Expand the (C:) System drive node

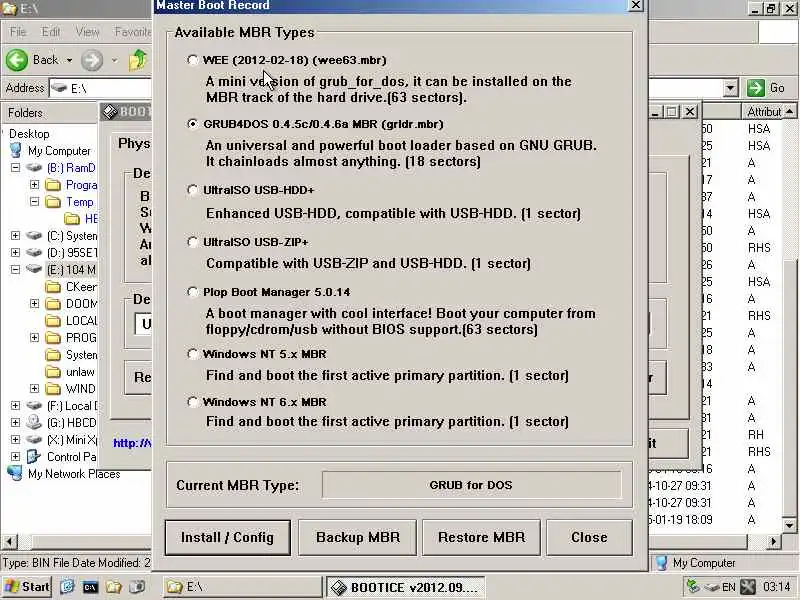click(15, 235)
